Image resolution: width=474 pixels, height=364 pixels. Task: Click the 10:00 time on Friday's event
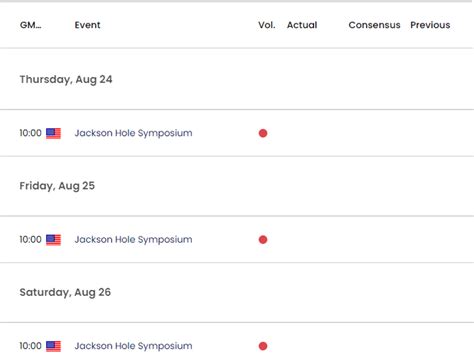coord(30,239)
